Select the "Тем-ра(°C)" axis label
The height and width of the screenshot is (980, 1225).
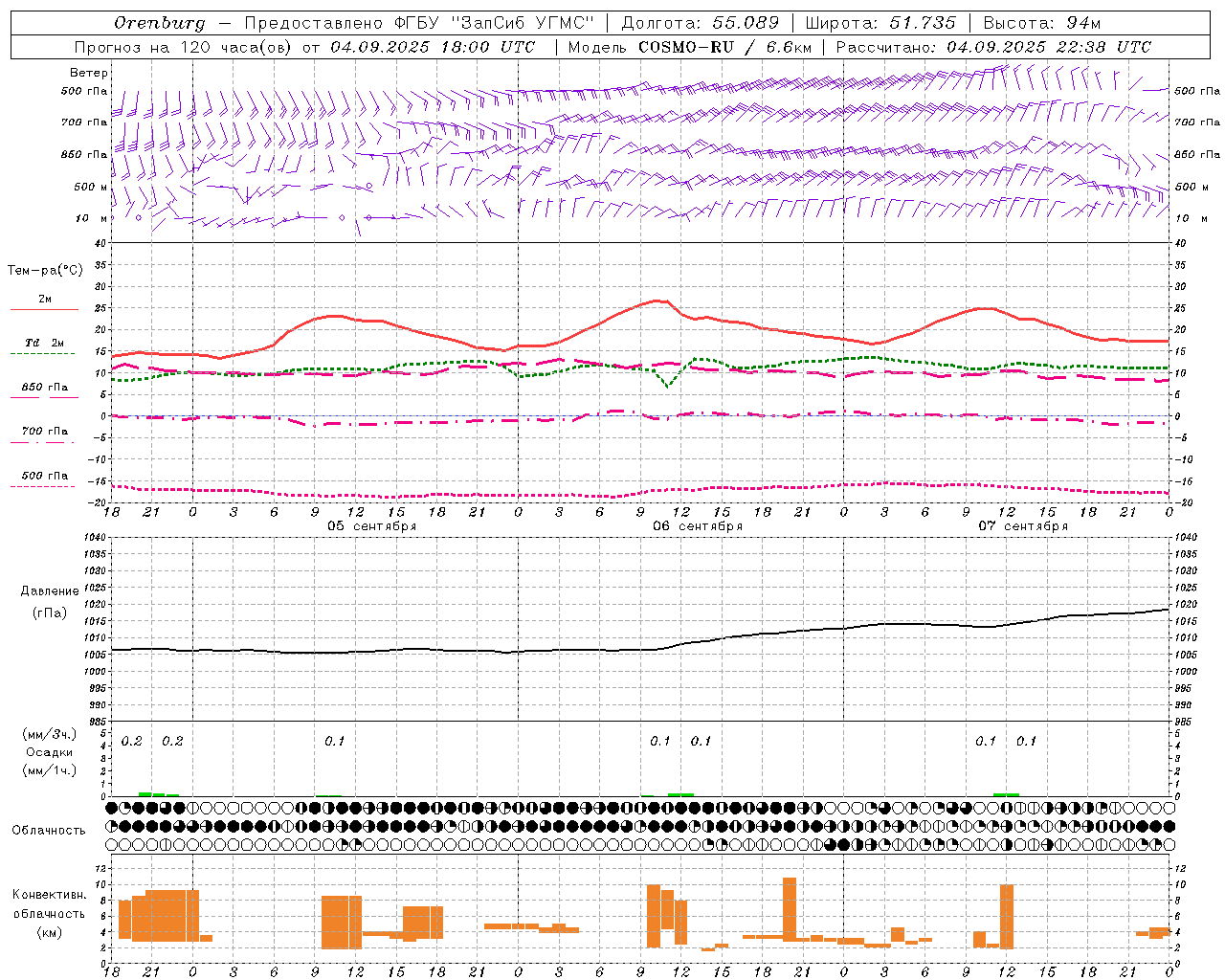pyautogui.click(x=45, y=271)
